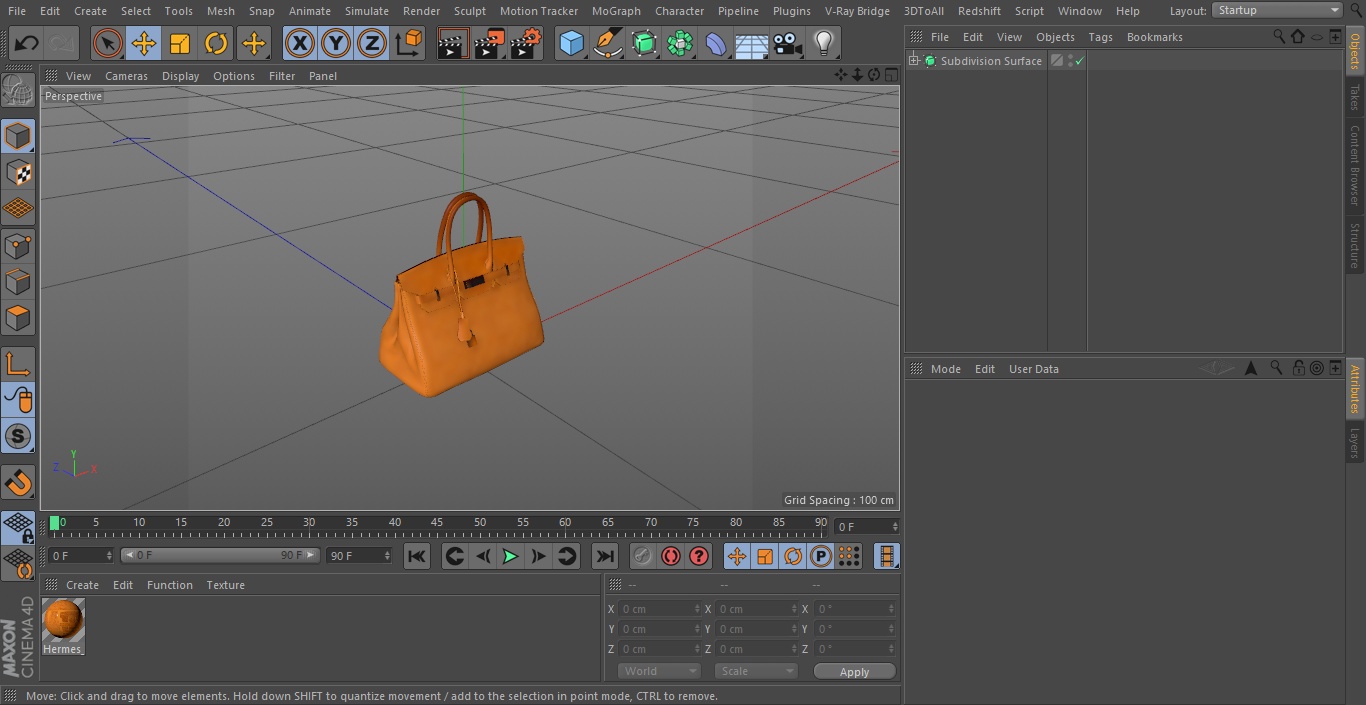Switch to Model mode
Viewport: 1366px width, 705px height.
point(18,136)
